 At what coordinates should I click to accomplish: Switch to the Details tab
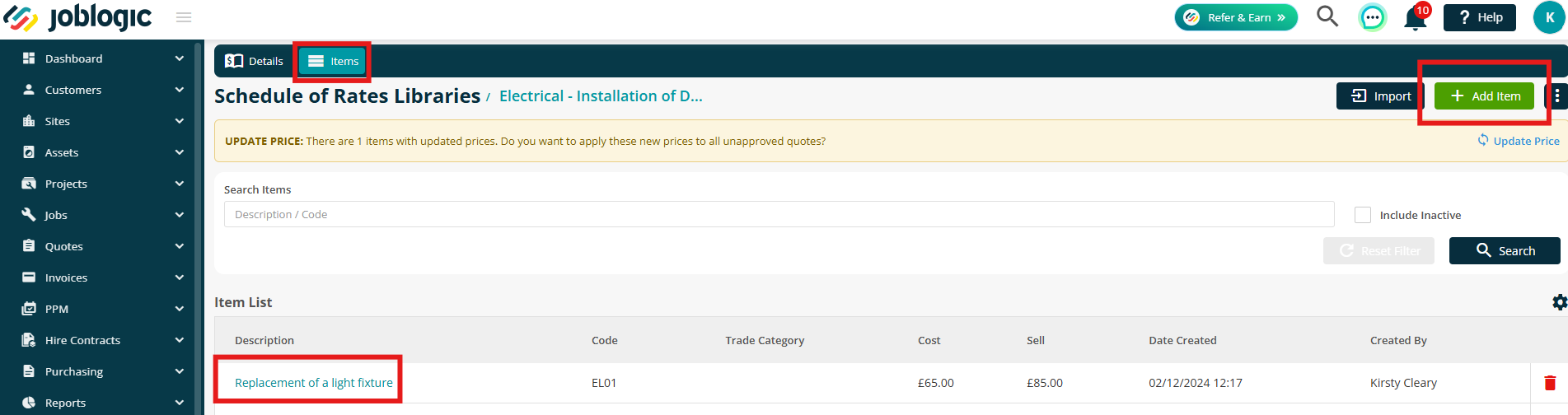coord(255,61)
